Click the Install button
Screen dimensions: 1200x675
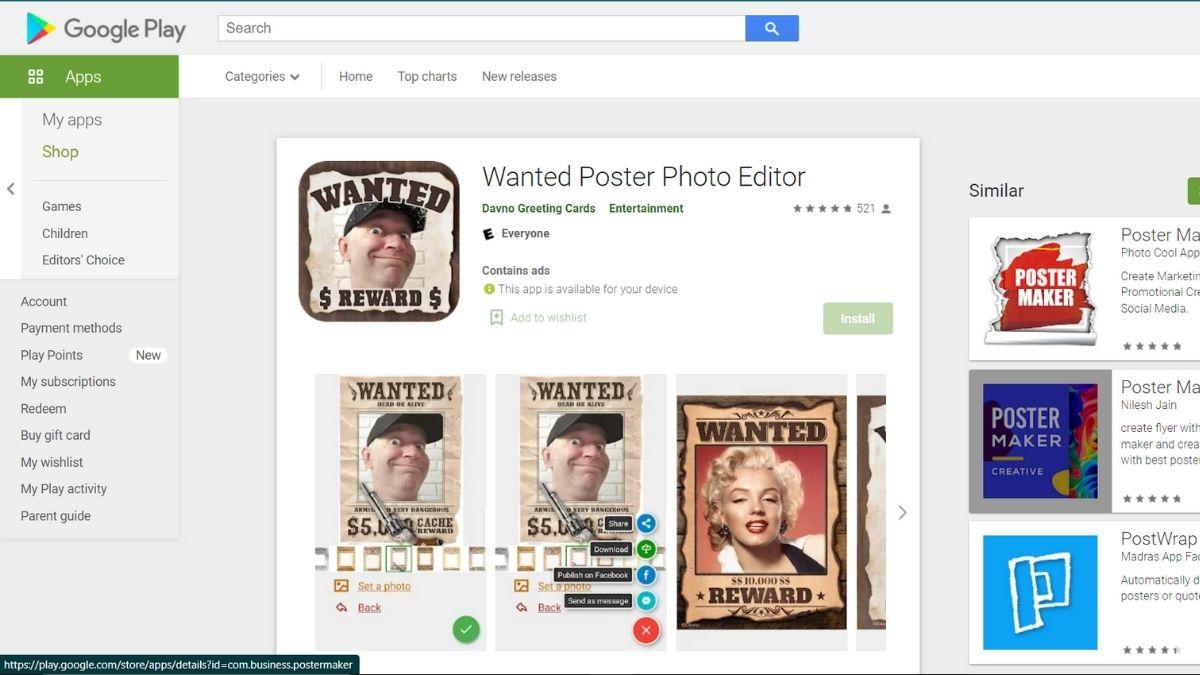click(858, 318)
